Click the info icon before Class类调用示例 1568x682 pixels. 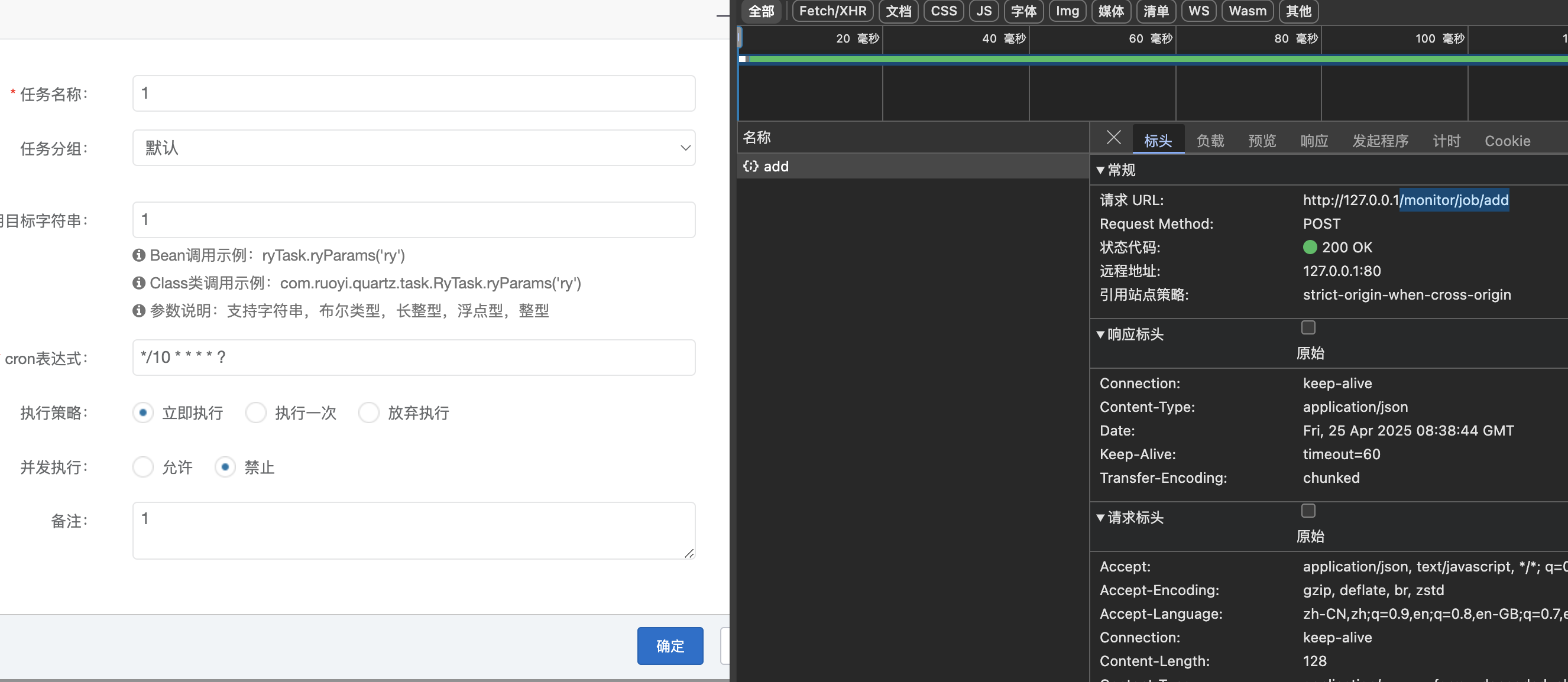tap(139, 283)
